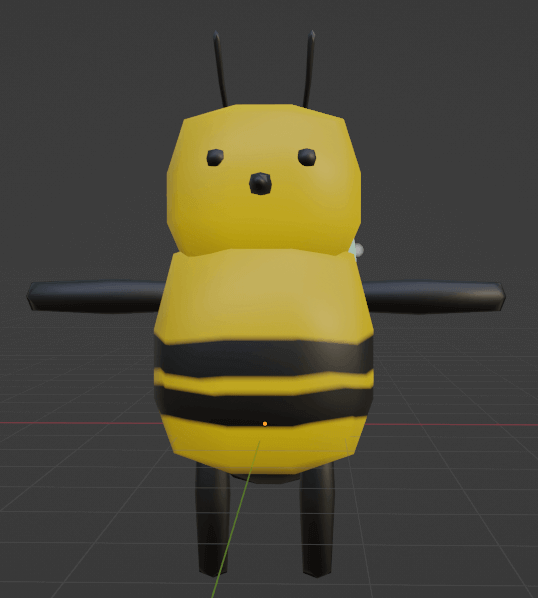Select the bee's right antenna
Screen dimensions: 538x598
(x=309, y=69)
